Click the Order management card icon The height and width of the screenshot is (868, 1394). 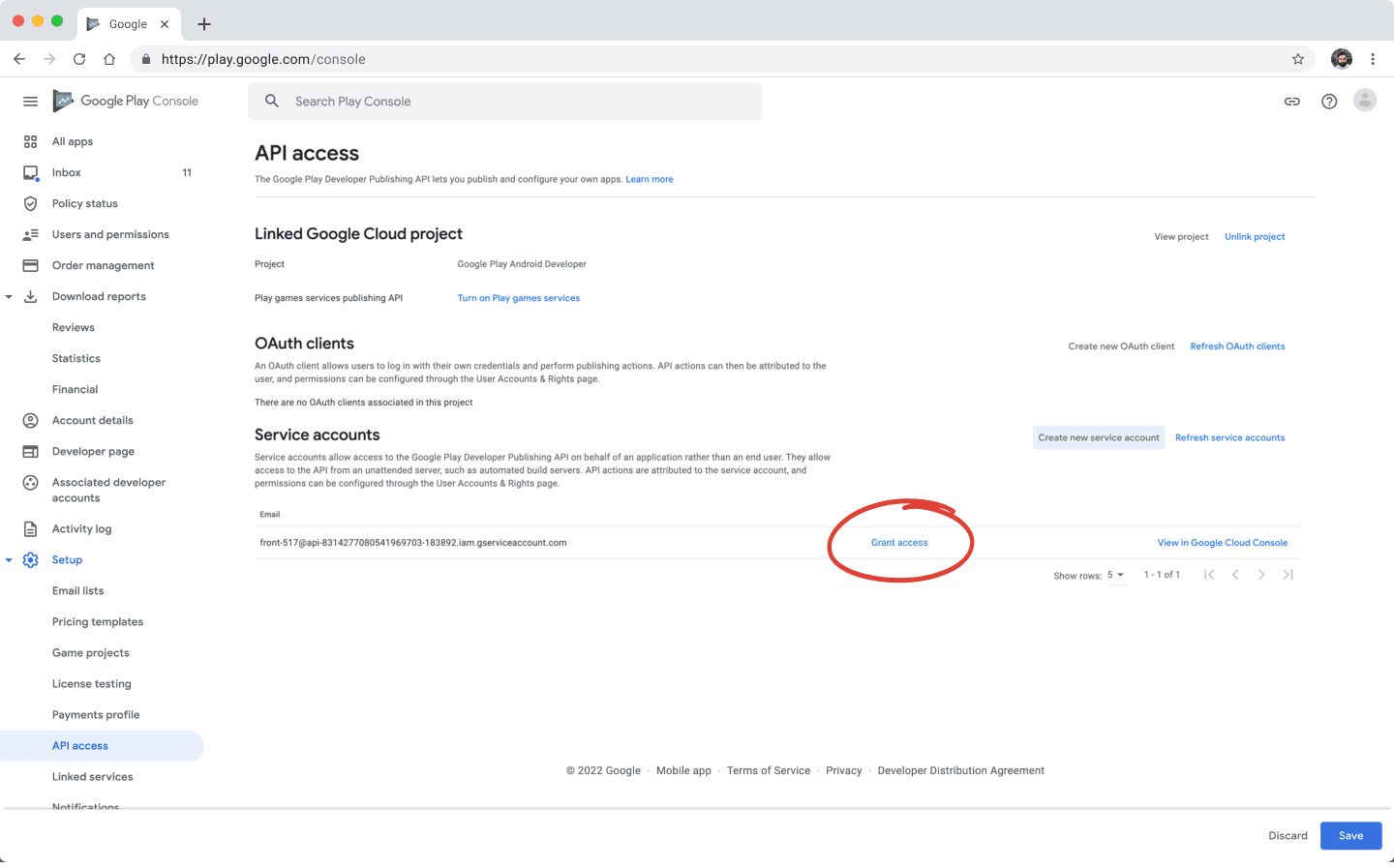(30, 265)
